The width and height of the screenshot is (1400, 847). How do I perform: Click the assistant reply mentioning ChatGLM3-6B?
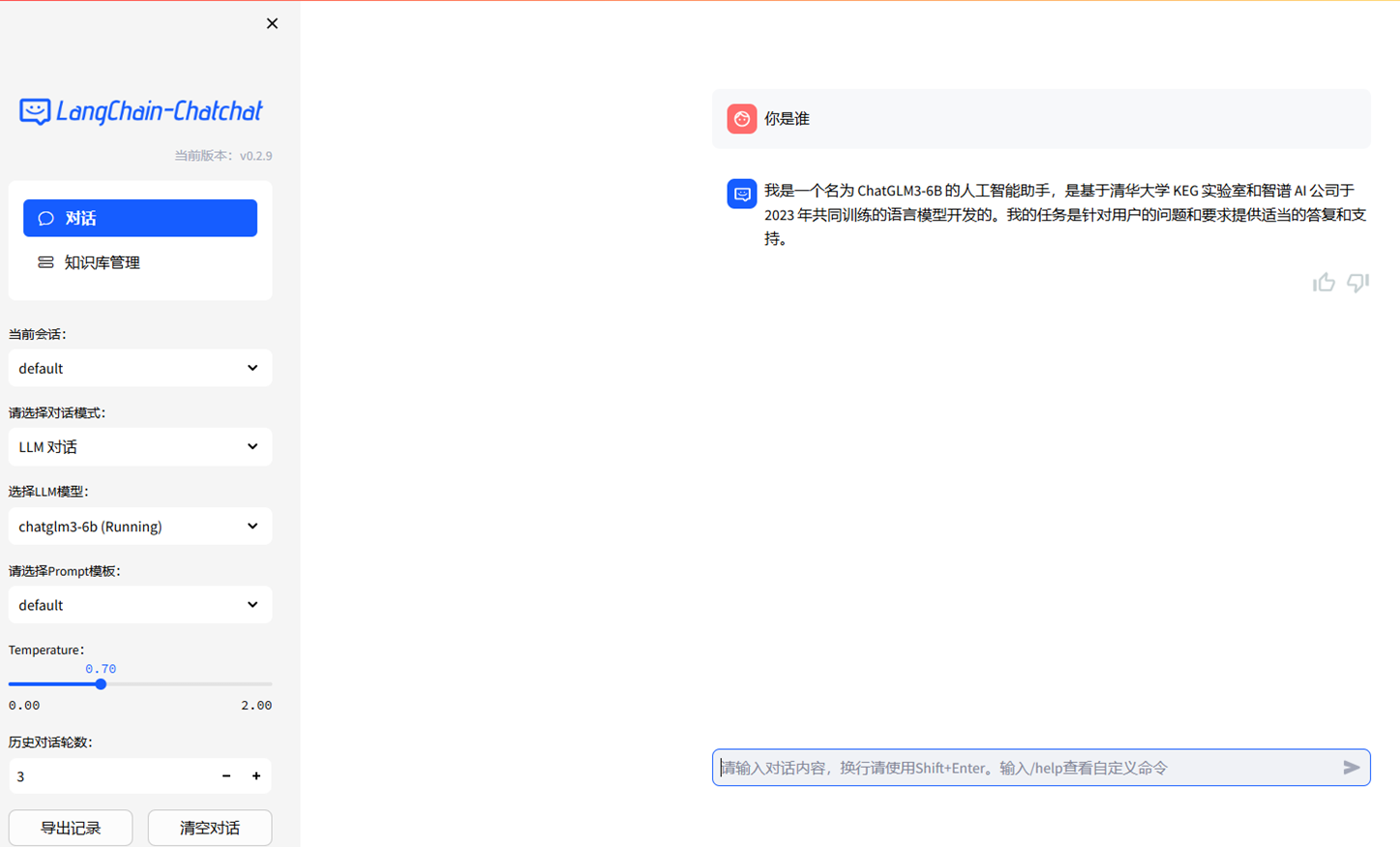[1065, 214]
